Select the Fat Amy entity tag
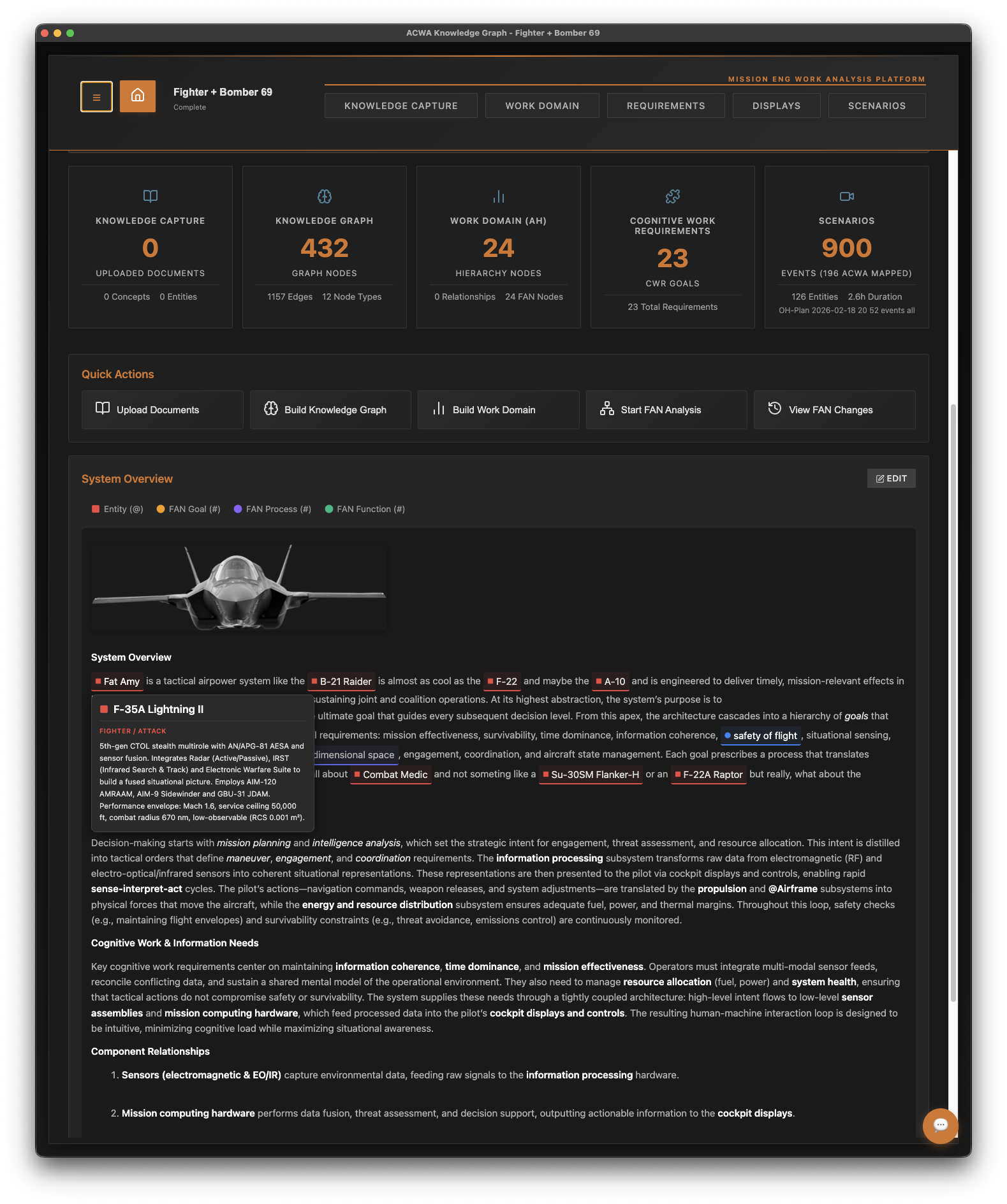This screenshot has height=1204, width=1007. pyautogui.click(x=117, y=681)
